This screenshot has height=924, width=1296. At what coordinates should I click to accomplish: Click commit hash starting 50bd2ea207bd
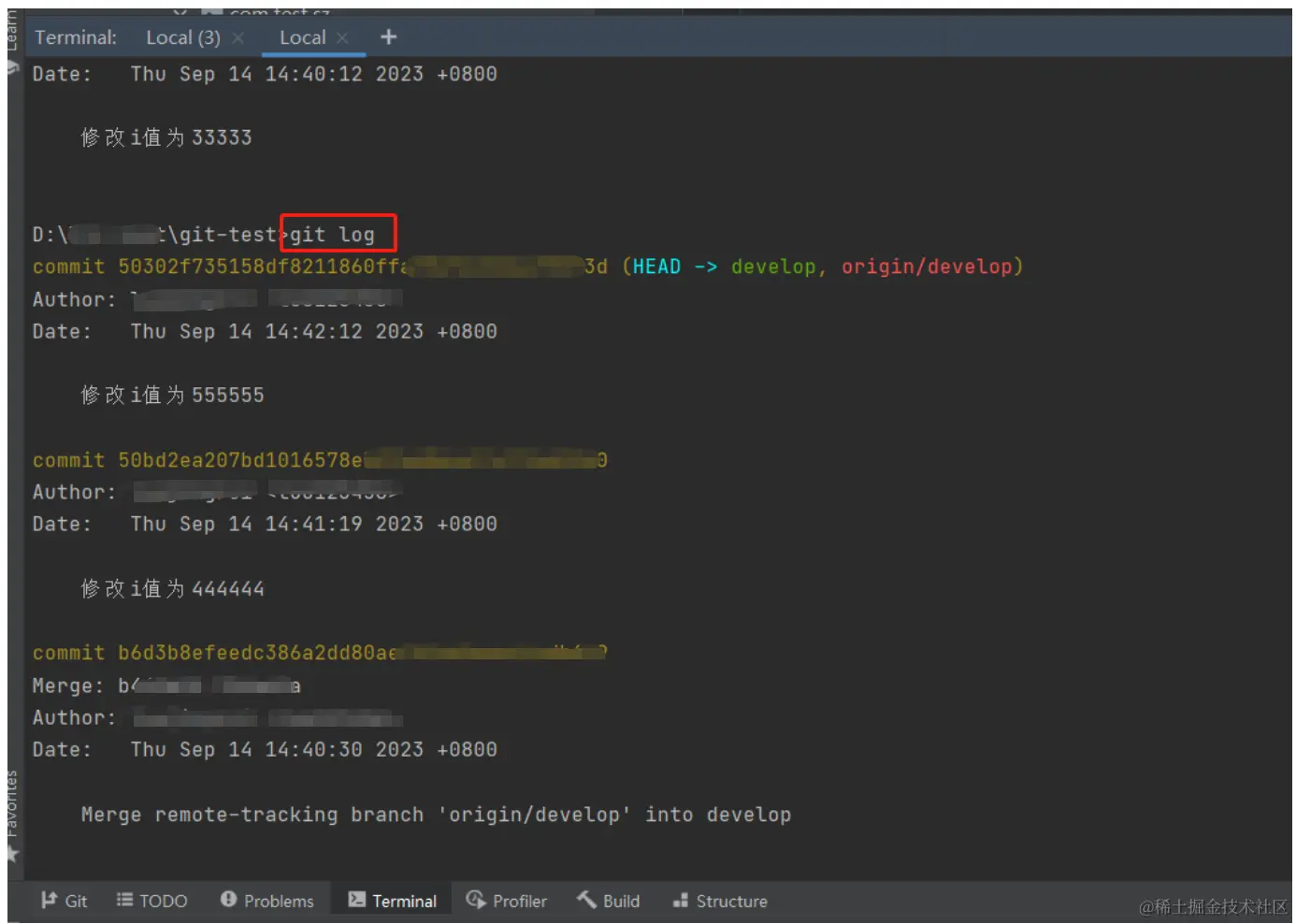pos(363,460)
